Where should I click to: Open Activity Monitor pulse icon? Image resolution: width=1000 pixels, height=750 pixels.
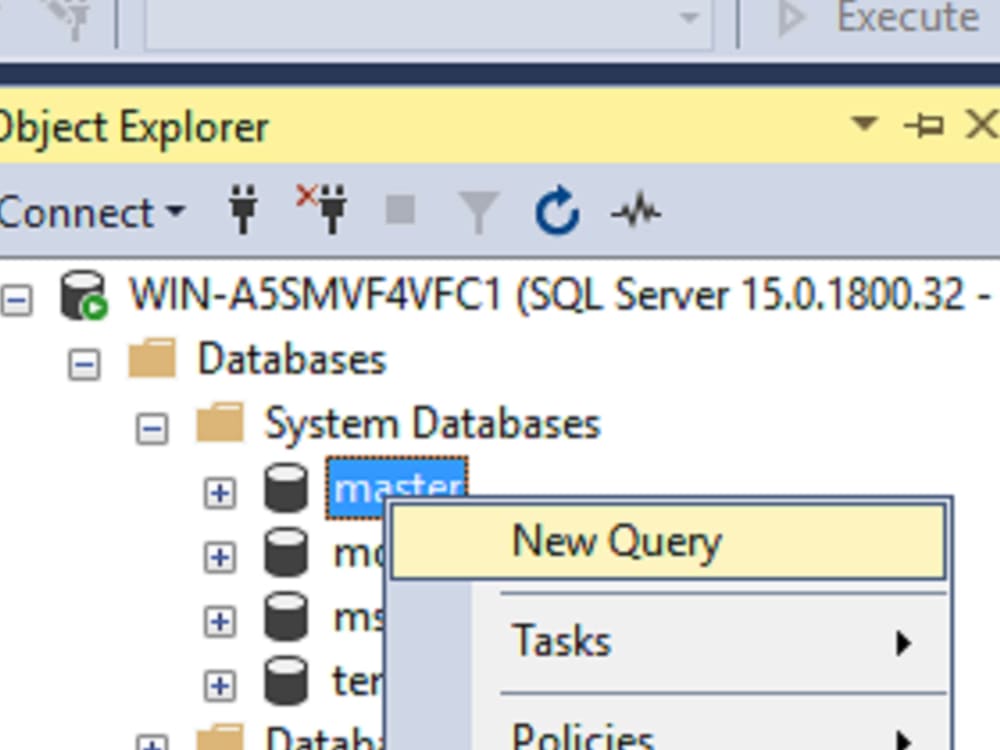click(636, 211)
